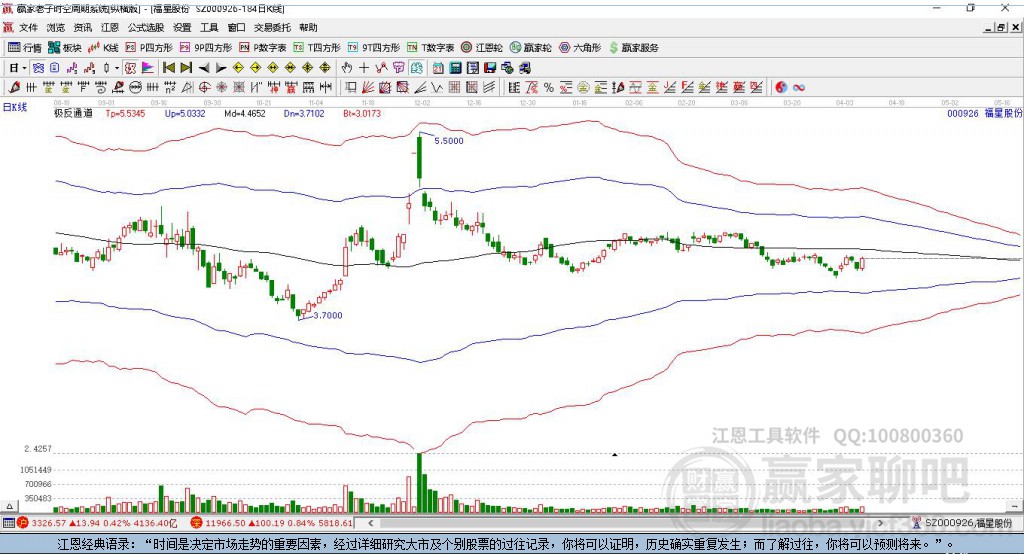The height and width of the screenshot is (554, 1024).
Task: Select the hand pan tool
Action: click(x=347, y=68)
